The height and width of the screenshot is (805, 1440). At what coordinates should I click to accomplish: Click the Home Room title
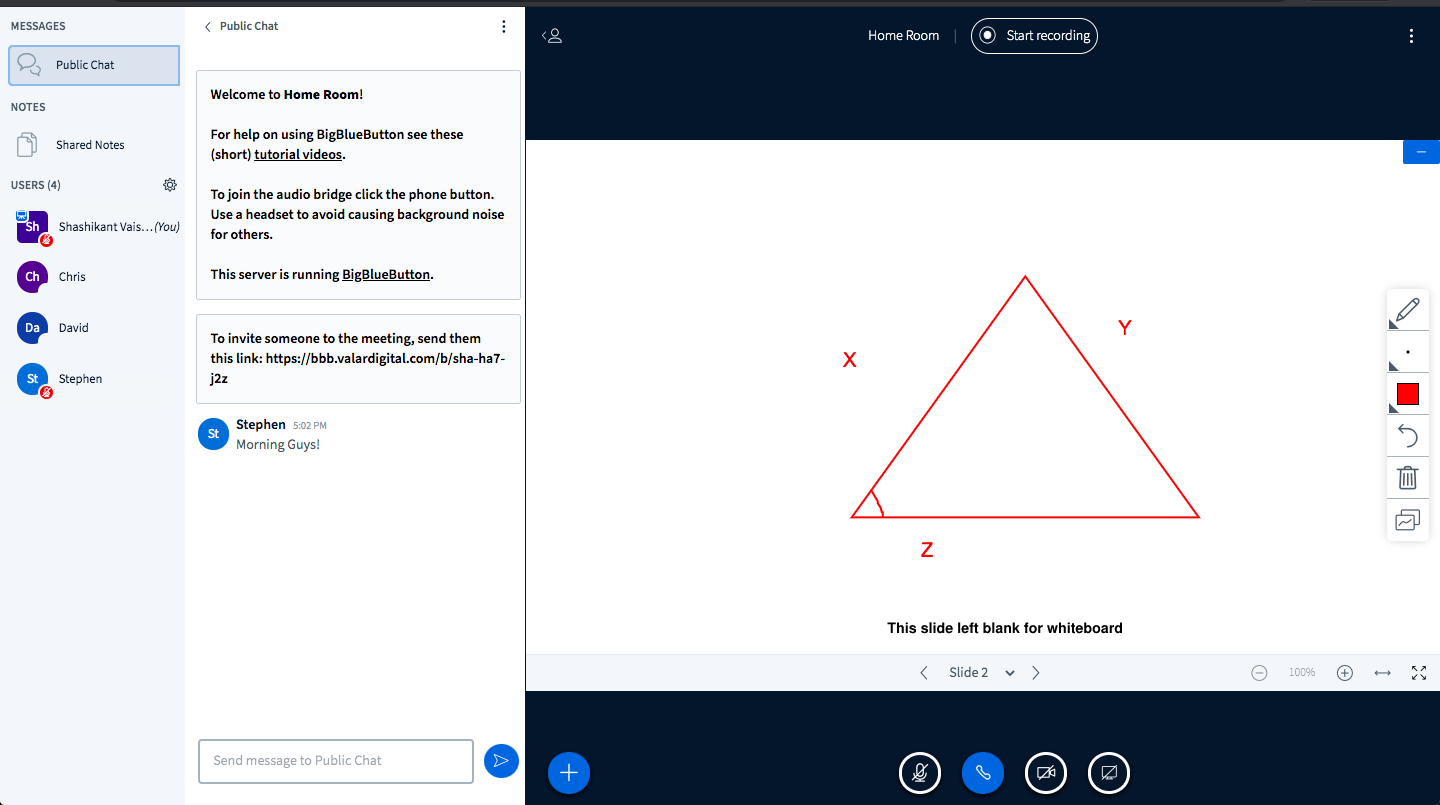click(x=903, y=36)
